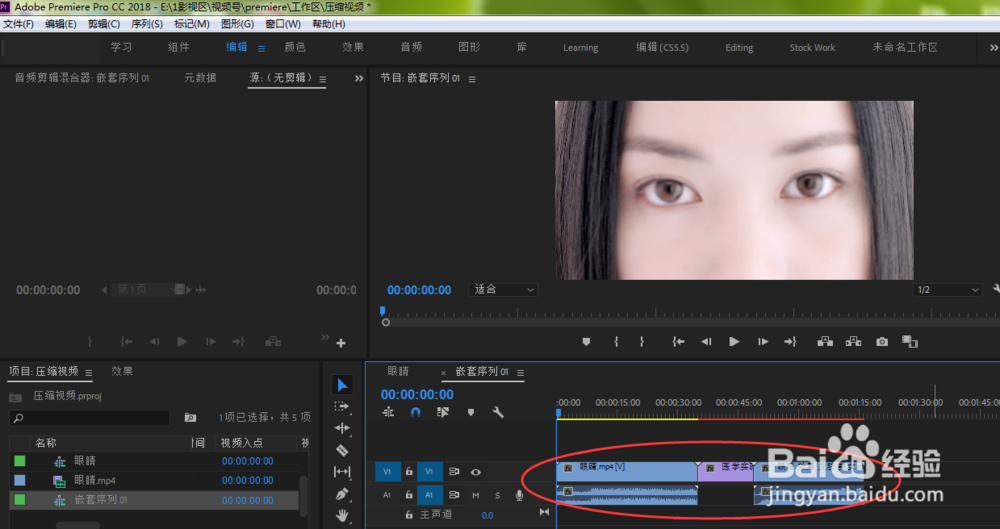Viewport: 1000px width, 529px height.
Task: Open 窗口(W) menu
Action: (x=283, y=24)
